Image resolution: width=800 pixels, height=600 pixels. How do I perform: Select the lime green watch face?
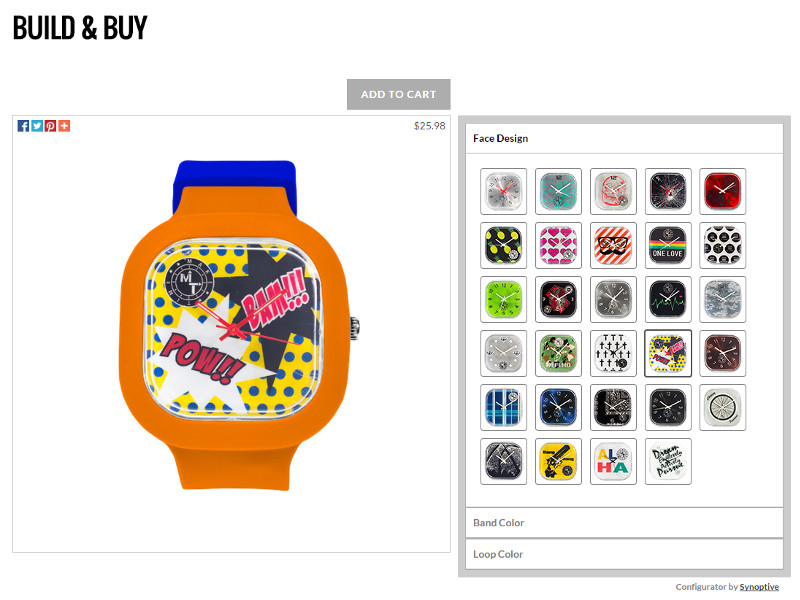[x=504, y=299]
